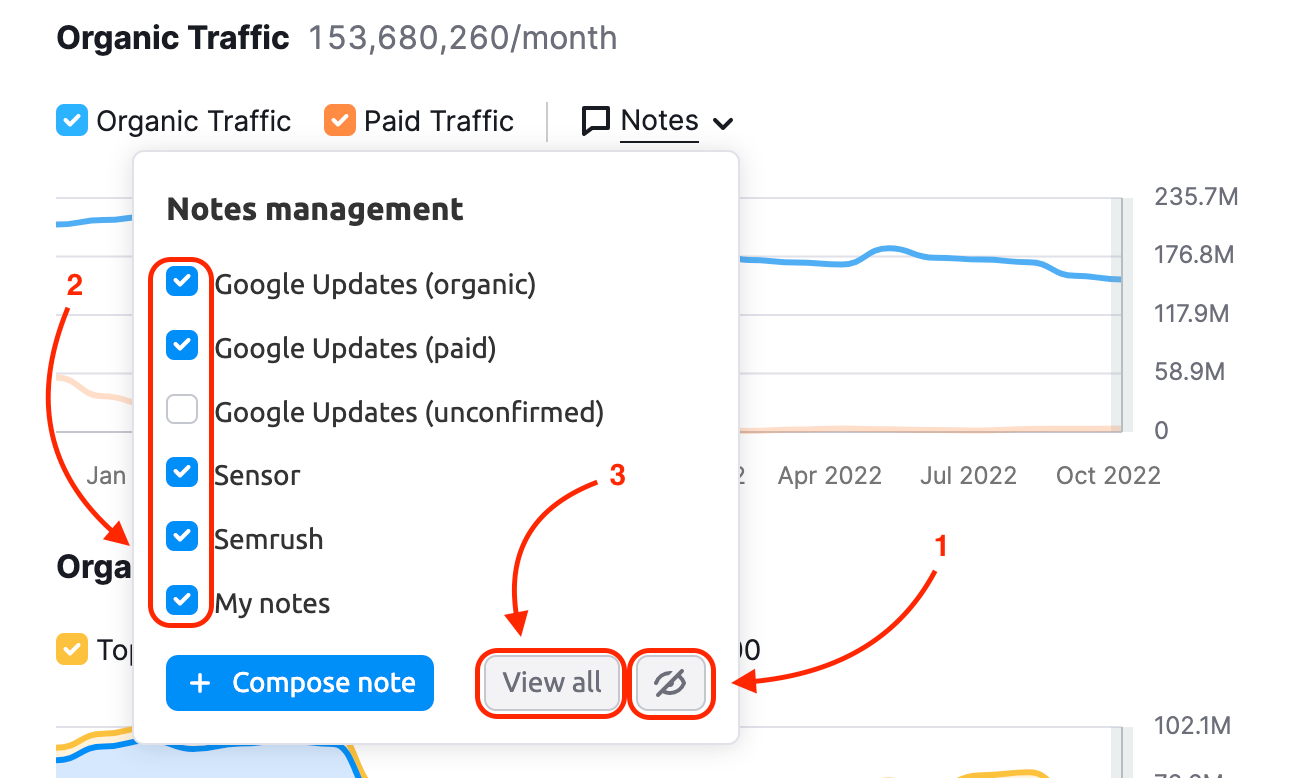Click the speech bubble Notes icon
Viewport: 1296px width, 778px height.
point(596,122)
